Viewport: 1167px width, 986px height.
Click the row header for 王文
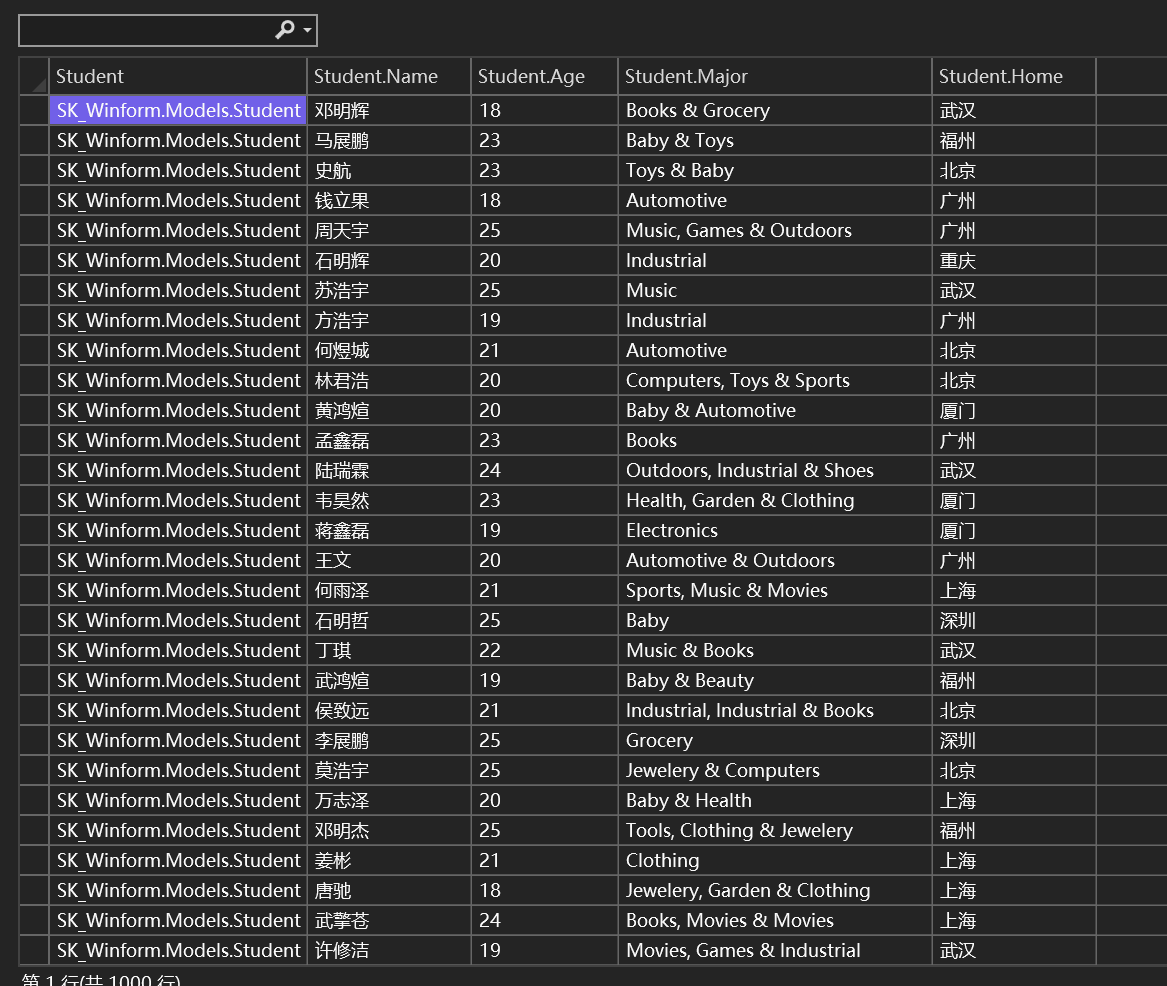pyautogui.click(x=33, y=560)
